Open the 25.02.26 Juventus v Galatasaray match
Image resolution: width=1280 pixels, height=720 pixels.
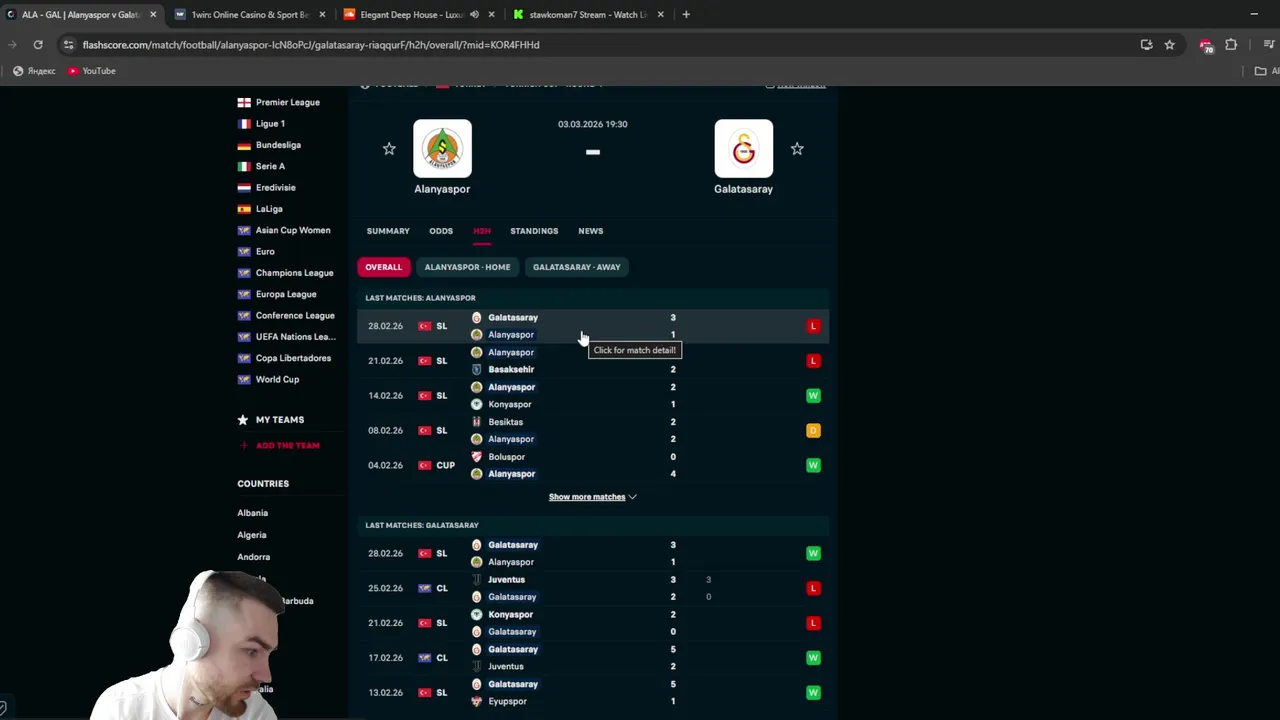coord(593,588)
